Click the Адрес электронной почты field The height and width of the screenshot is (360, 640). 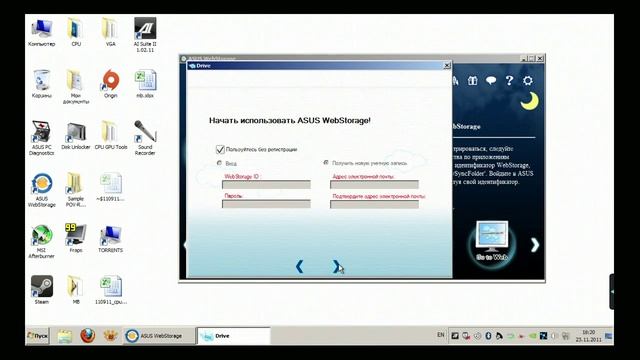(x=374, y=184)
